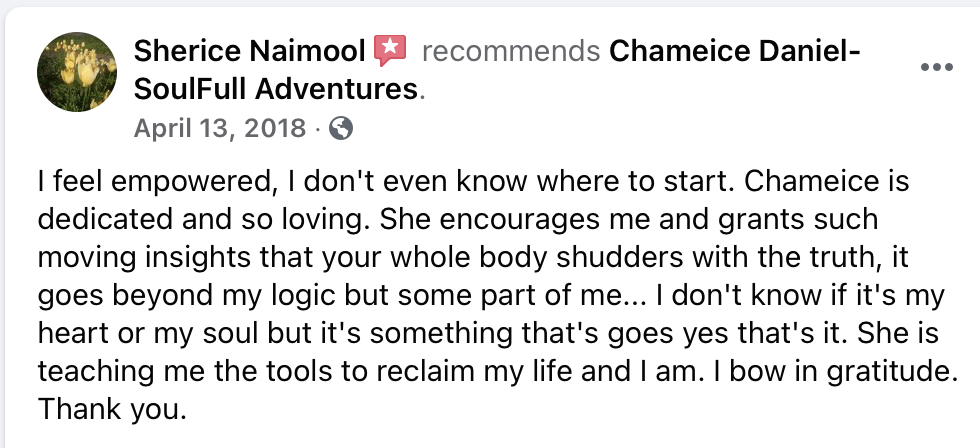Click the phrase reclaim my life
This screenshot has width=980, height=448.
coord(475,371)
